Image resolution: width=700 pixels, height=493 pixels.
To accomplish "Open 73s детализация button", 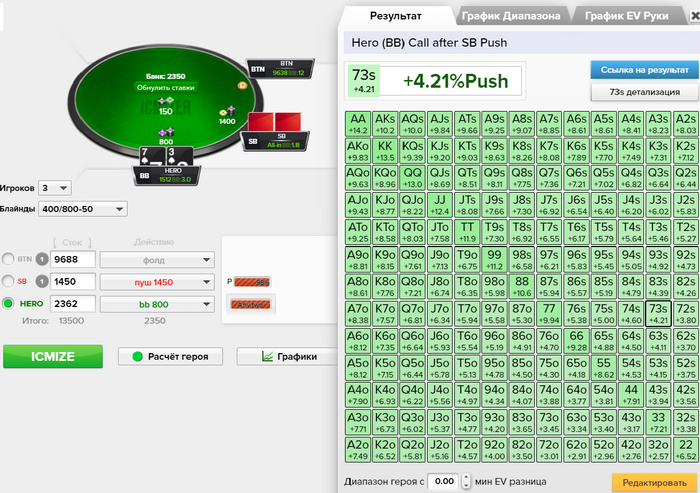I will pyautogui.click(x=644, y=92).
